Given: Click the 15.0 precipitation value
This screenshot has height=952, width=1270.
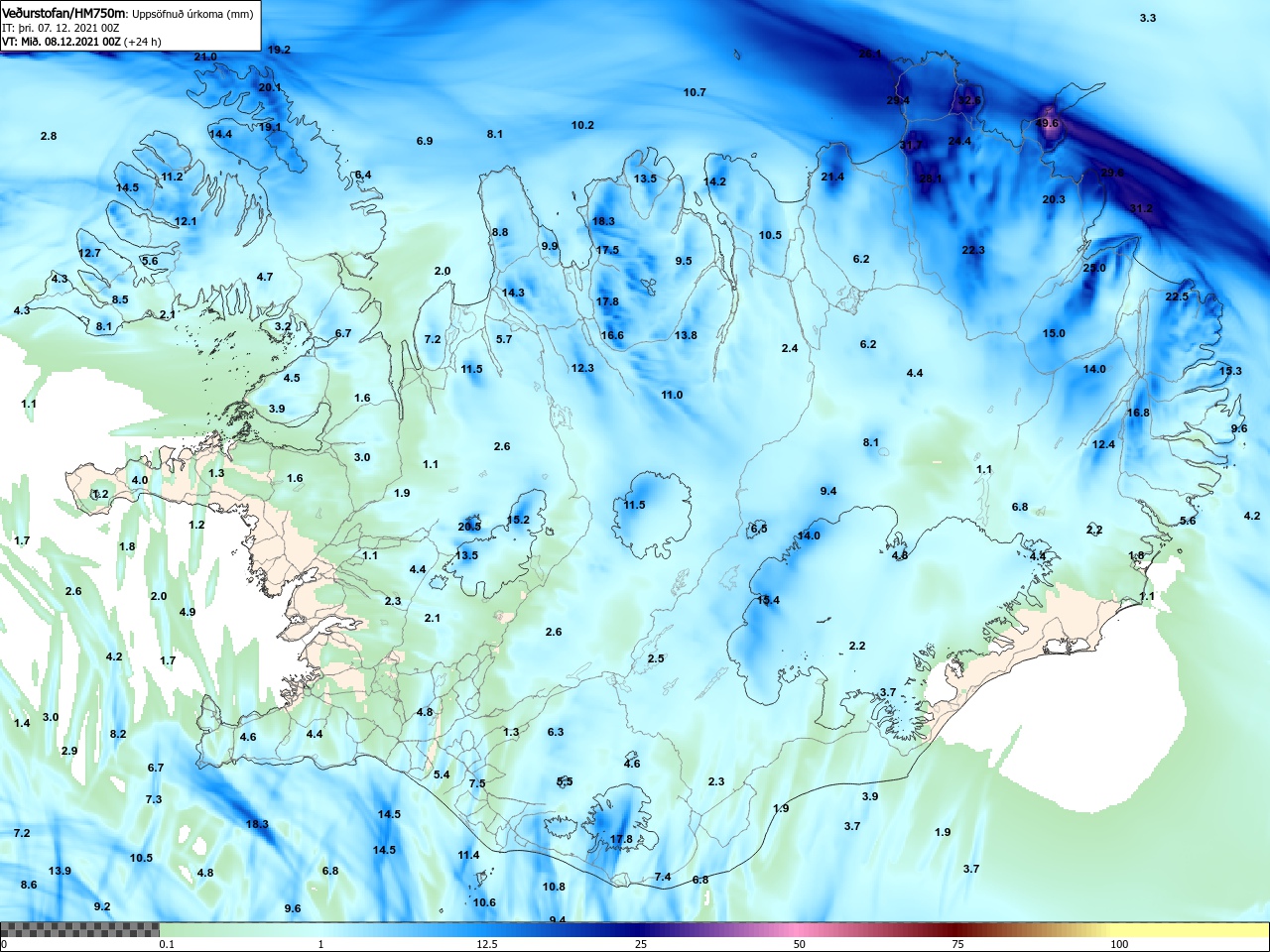Looking at the screenshot, I should click(1054, 333).
